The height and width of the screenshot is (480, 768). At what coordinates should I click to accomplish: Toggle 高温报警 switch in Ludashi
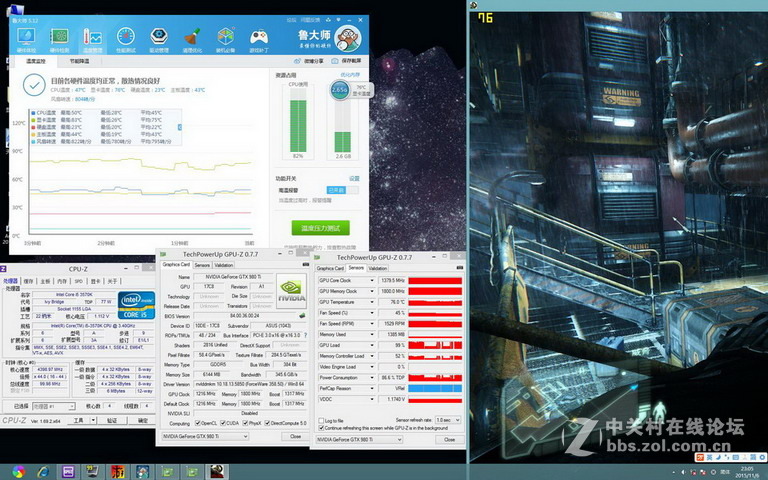[x=342, y=190]
